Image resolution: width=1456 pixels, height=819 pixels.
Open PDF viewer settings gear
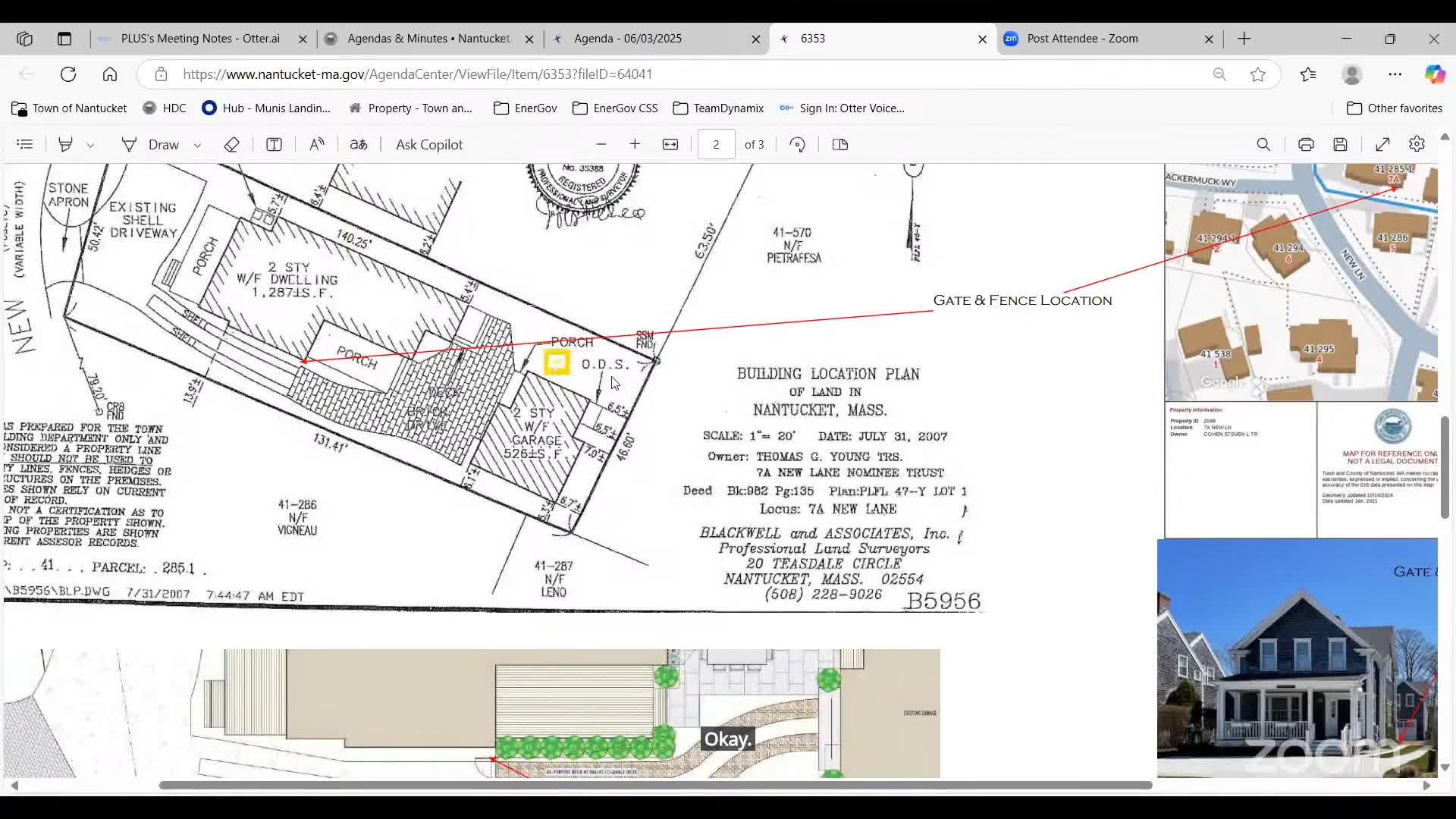tap(1417, 144)
